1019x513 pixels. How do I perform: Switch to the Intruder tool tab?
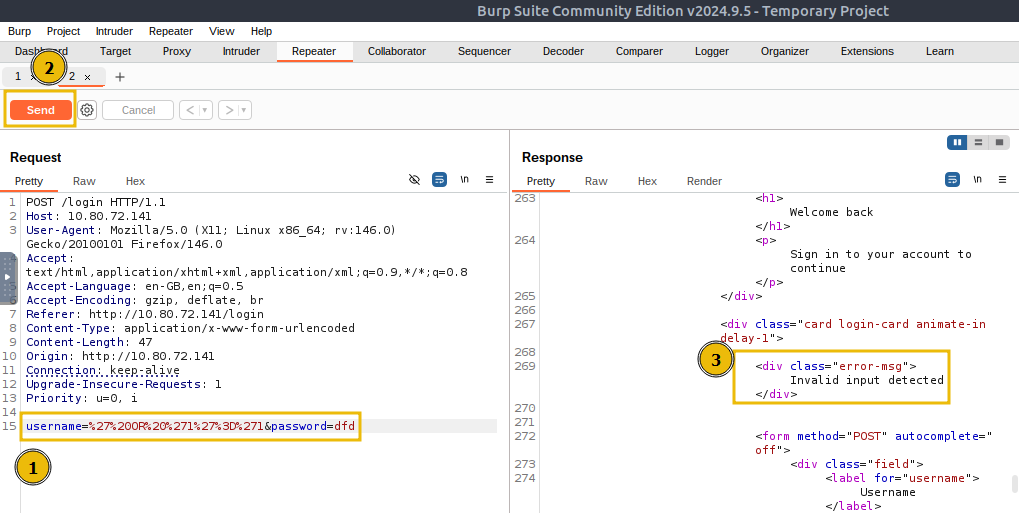241,51
